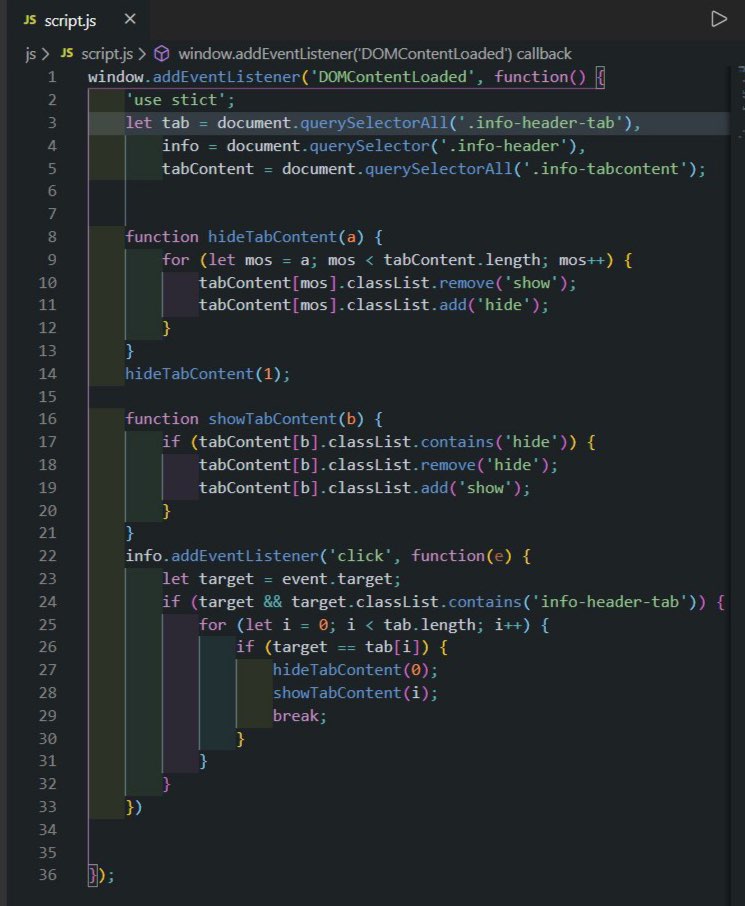Click the minimap at the editor's right edge
745x906 pixels.
740,104
